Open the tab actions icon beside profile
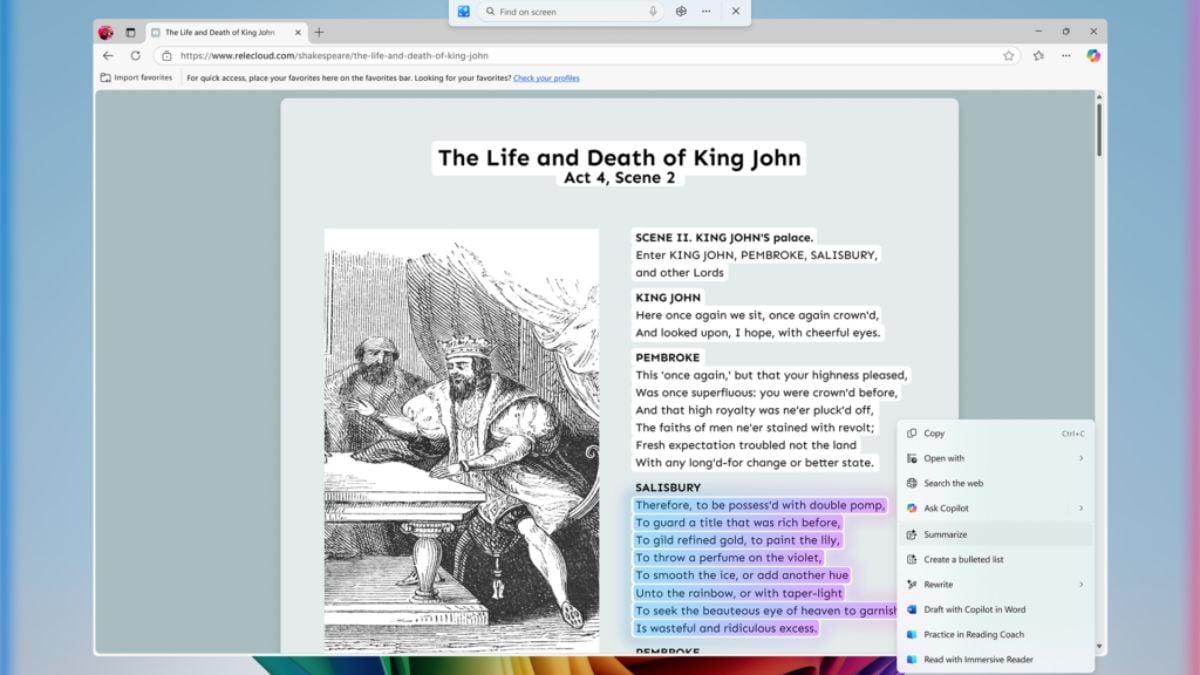 (x=130, y=32)
